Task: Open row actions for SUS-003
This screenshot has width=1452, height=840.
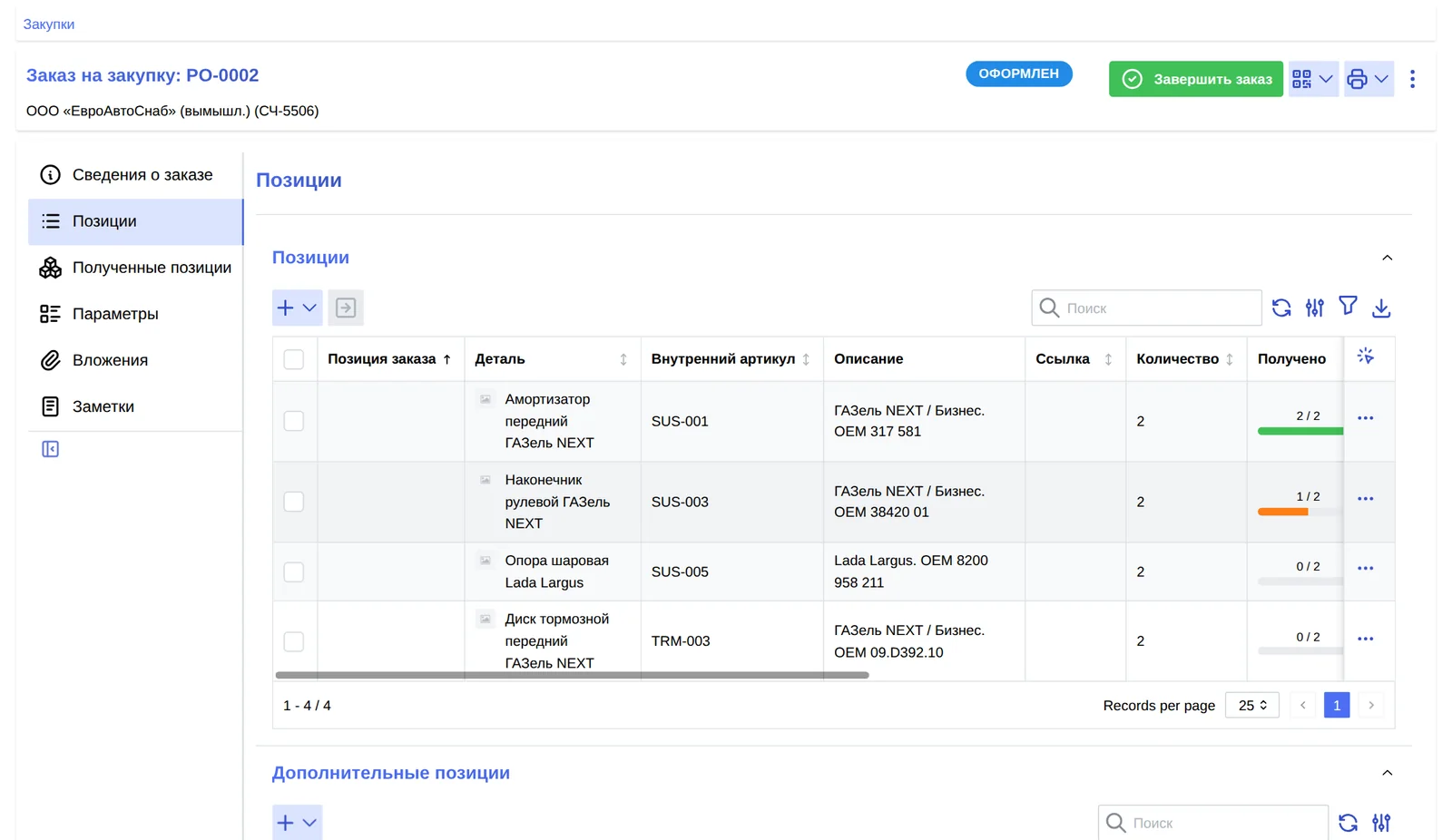Action: coord(1366,499)
